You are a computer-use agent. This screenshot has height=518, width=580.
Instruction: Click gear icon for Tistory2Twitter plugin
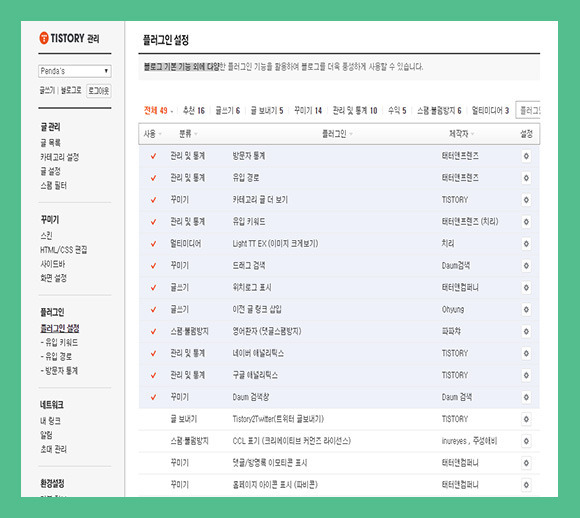(x=526, y=419)
